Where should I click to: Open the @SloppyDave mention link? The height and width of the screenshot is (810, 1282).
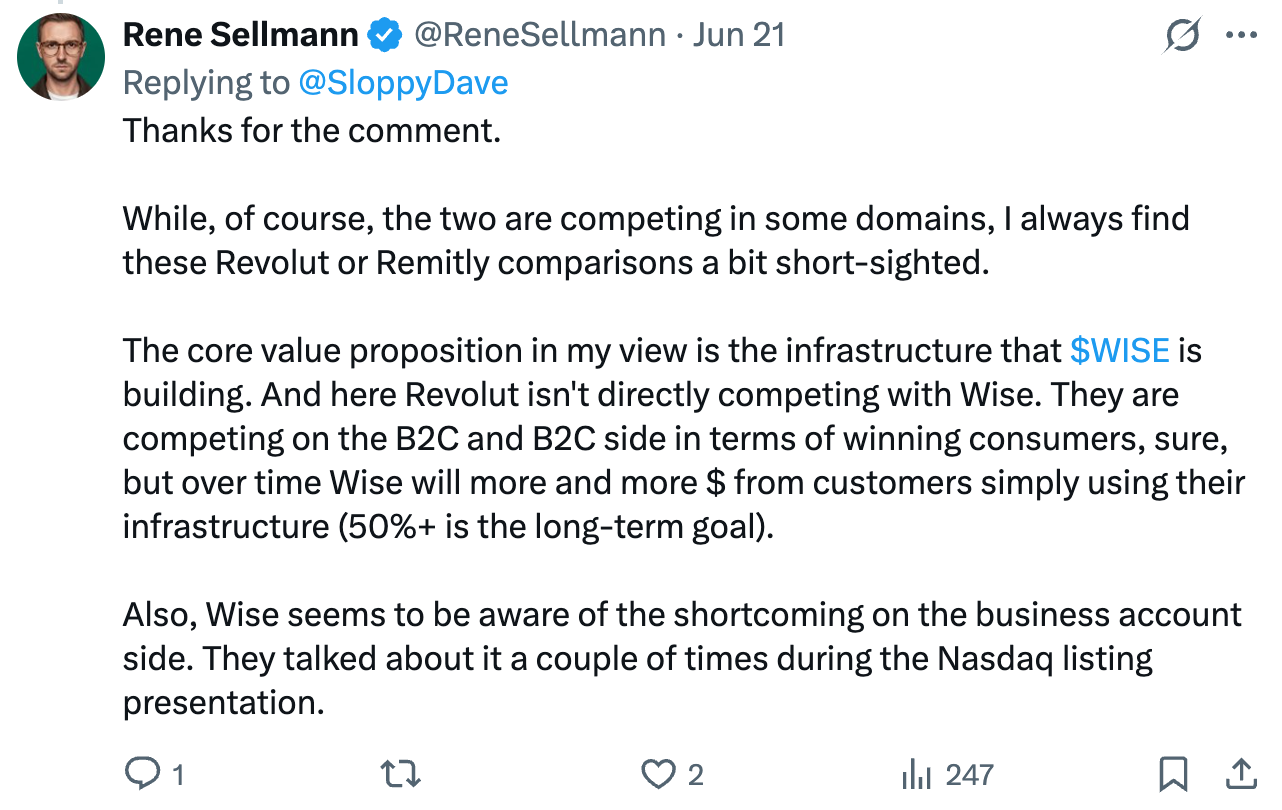[403, 82]
